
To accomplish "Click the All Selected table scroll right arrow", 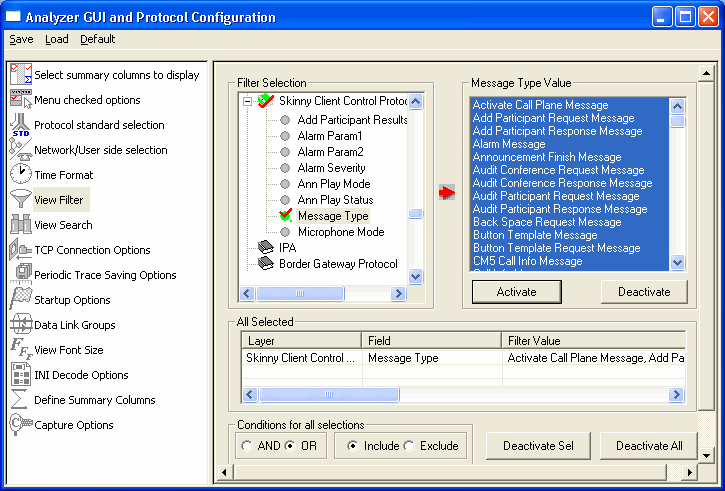I will (676, 394).
